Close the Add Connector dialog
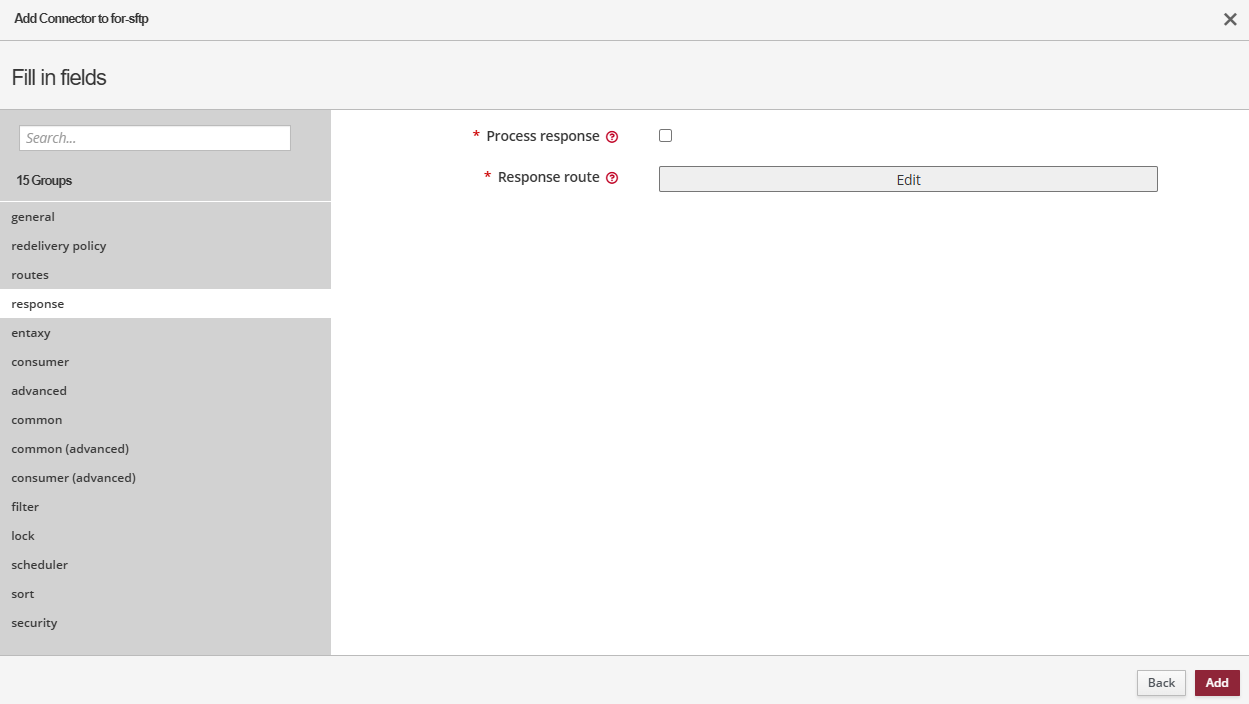The height and width of the screenshot is (704, 1249). [1230, 19]
